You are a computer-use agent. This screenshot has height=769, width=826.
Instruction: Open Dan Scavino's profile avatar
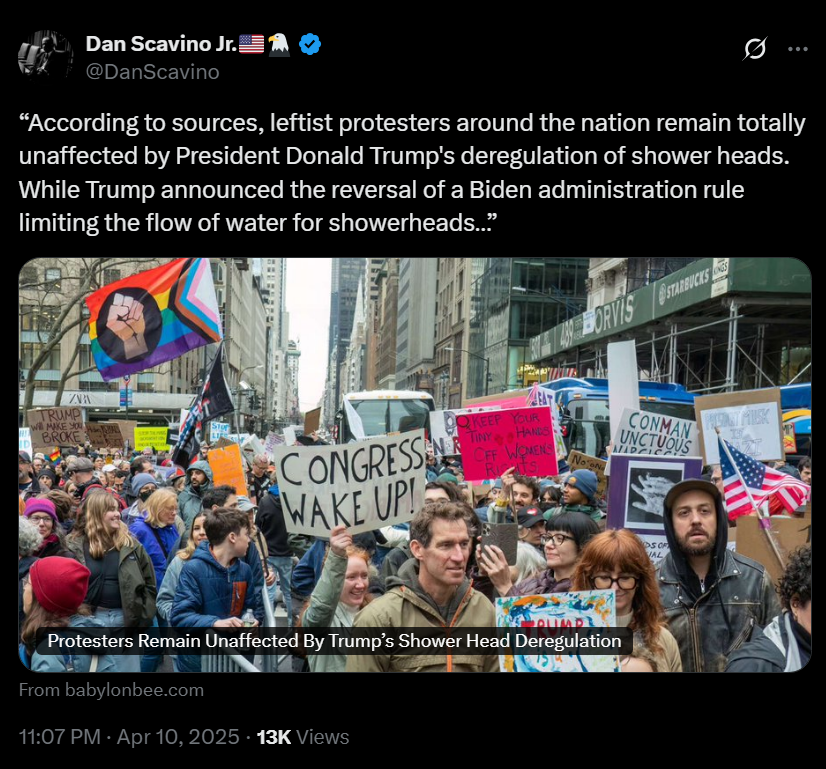tap(45, 55)
